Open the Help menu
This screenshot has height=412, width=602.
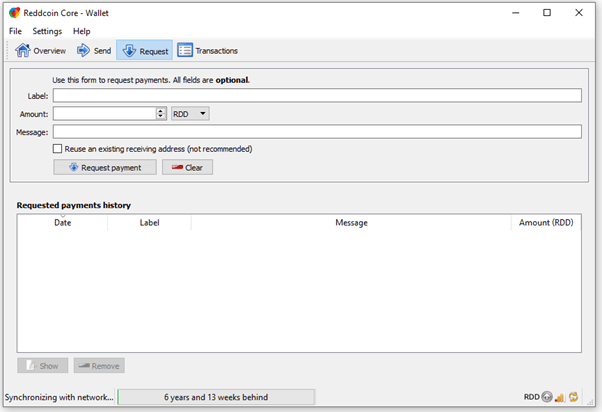(82, 31)
